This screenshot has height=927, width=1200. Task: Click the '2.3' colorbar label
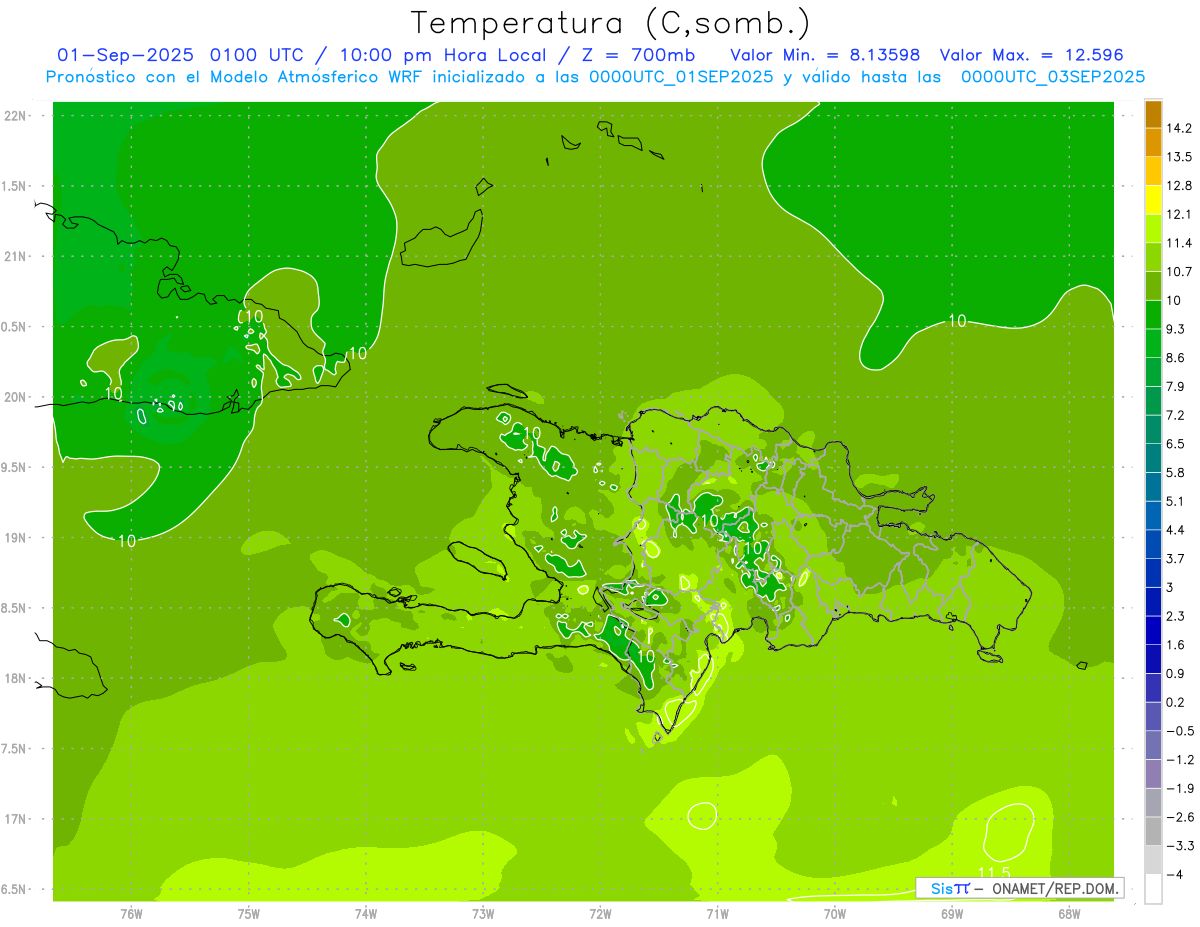point(1175,616)
